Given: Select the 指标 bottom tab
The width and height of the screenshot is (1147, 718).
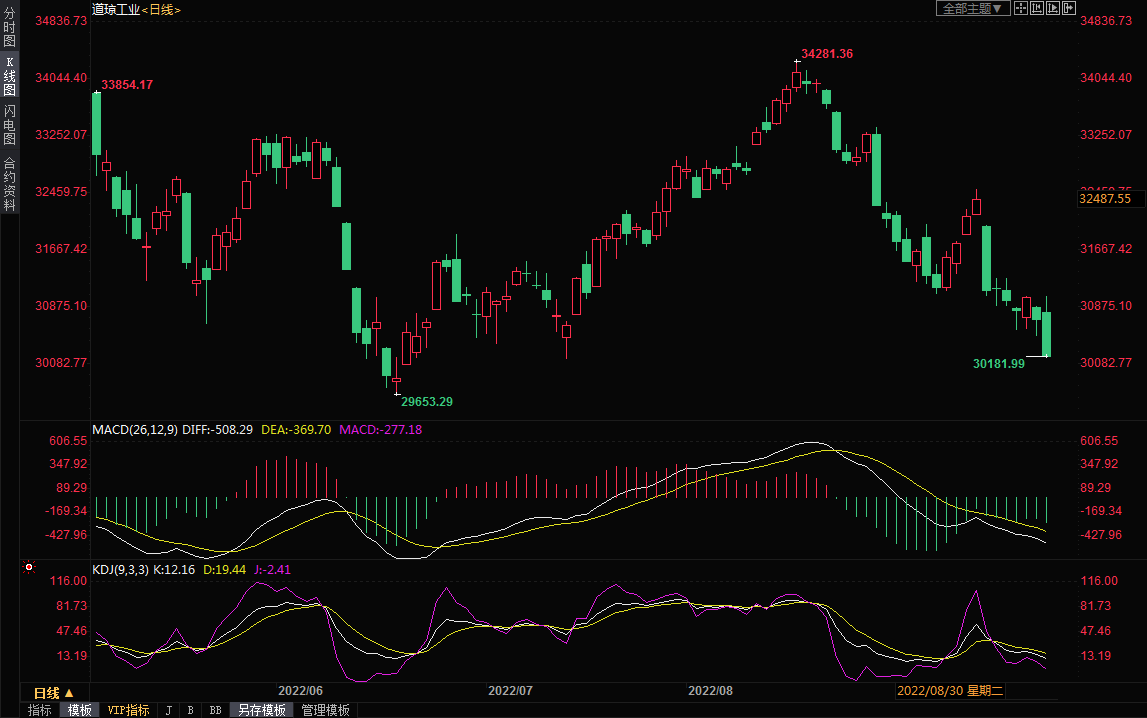Looking at the screenshot, I should pos(40,710).
